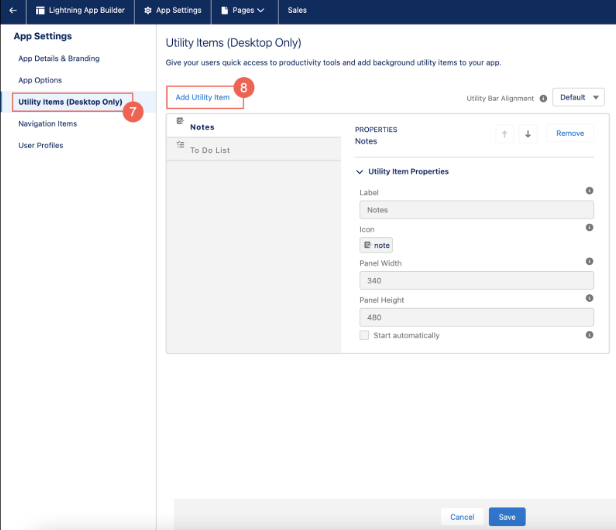This screenshot has height=530, width=616.
Task: Move utility item down with arrow
Action: point(528,134)
